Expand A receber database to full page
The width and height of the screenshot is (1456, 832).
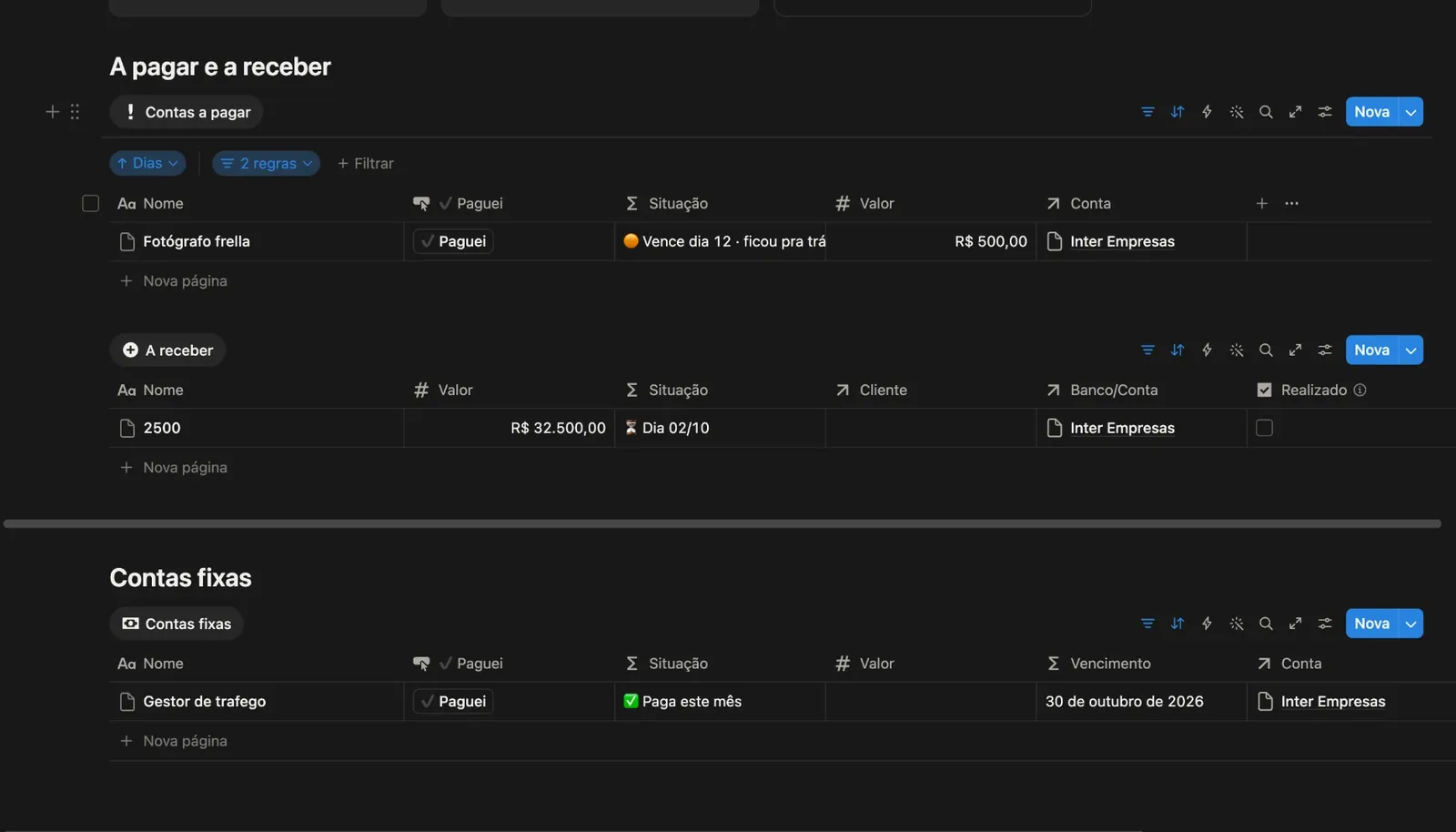(1295, 350)
